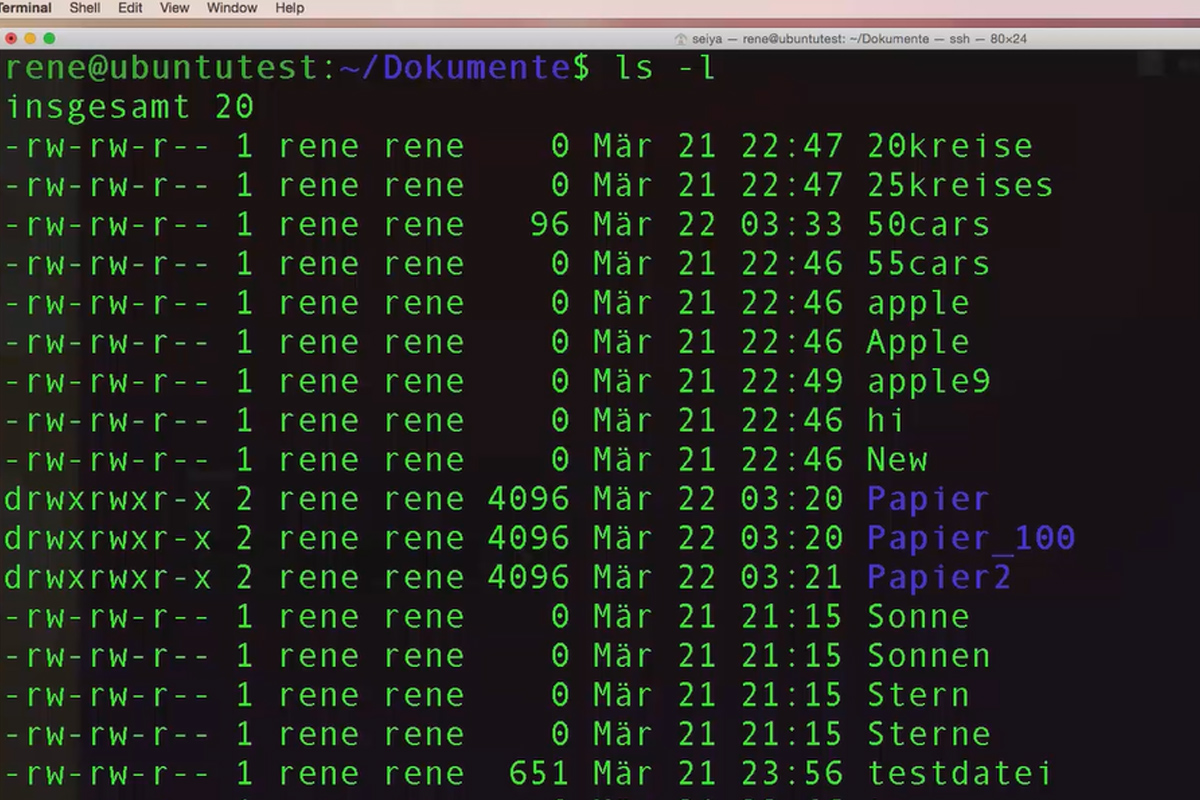Open the Help menu
The height and width of the screenshot is (800, 1200).
(x=289, y=8)
